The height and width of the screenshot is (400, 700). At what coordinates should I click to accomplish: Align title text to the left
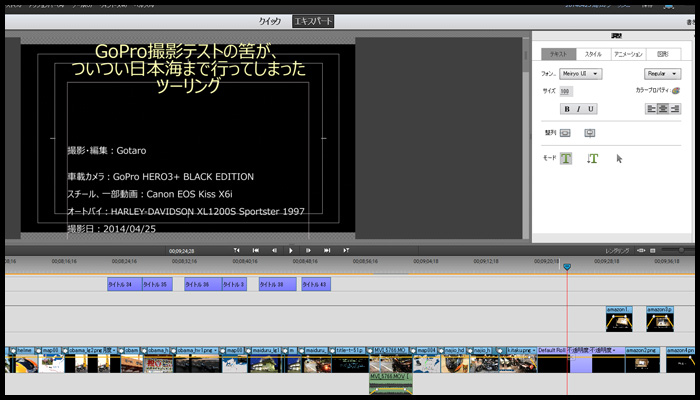[x=651, y=109]
